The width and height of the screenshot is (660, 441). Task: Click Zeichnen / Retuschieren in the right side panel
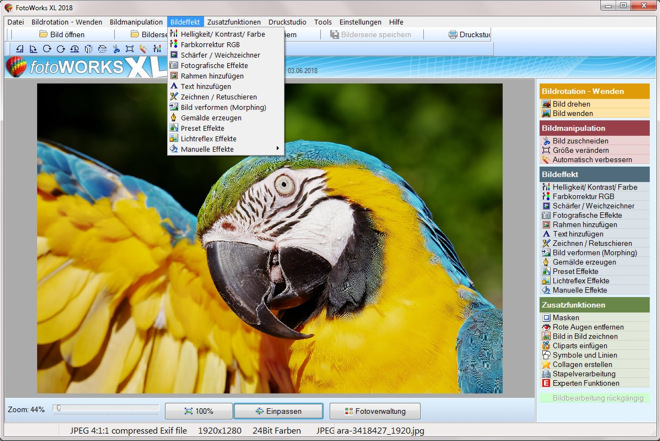click(x=594, y=243)
